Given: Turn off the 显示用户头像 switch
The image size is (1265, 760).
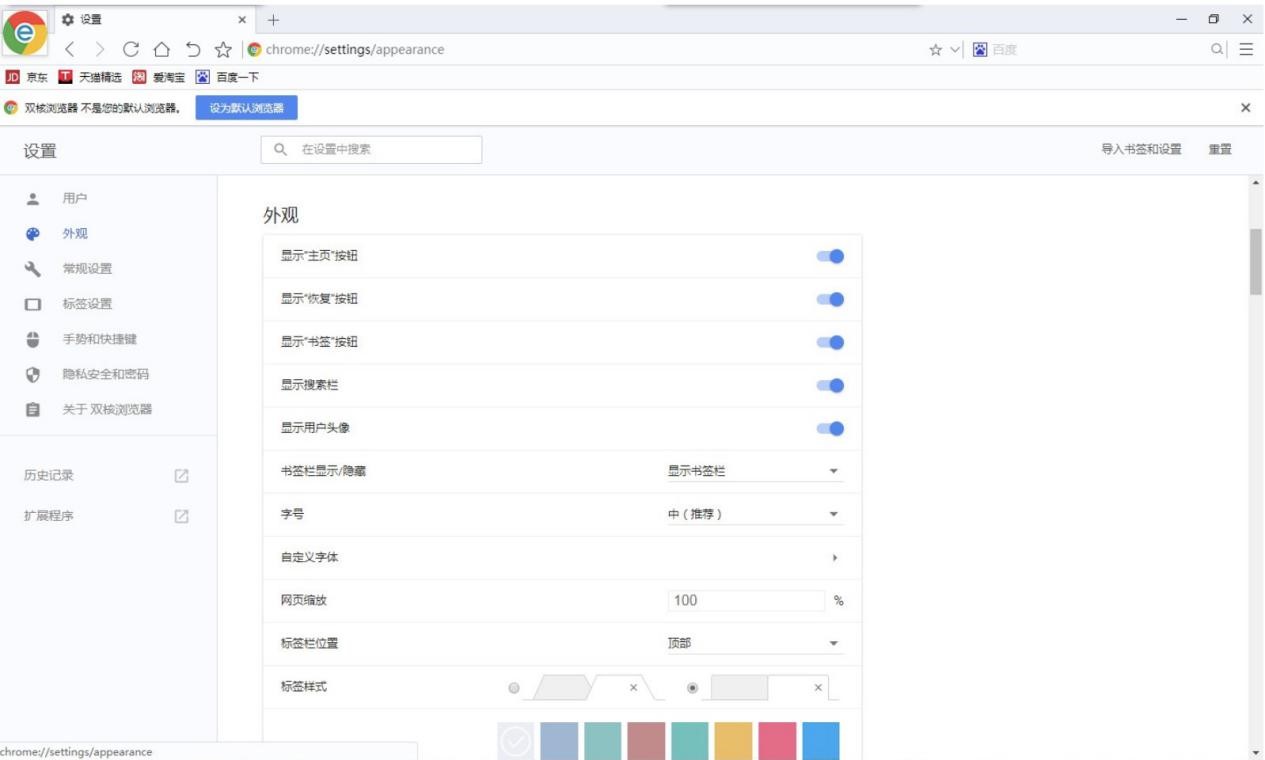Looking at the screenshot, I should coord(830,428).
